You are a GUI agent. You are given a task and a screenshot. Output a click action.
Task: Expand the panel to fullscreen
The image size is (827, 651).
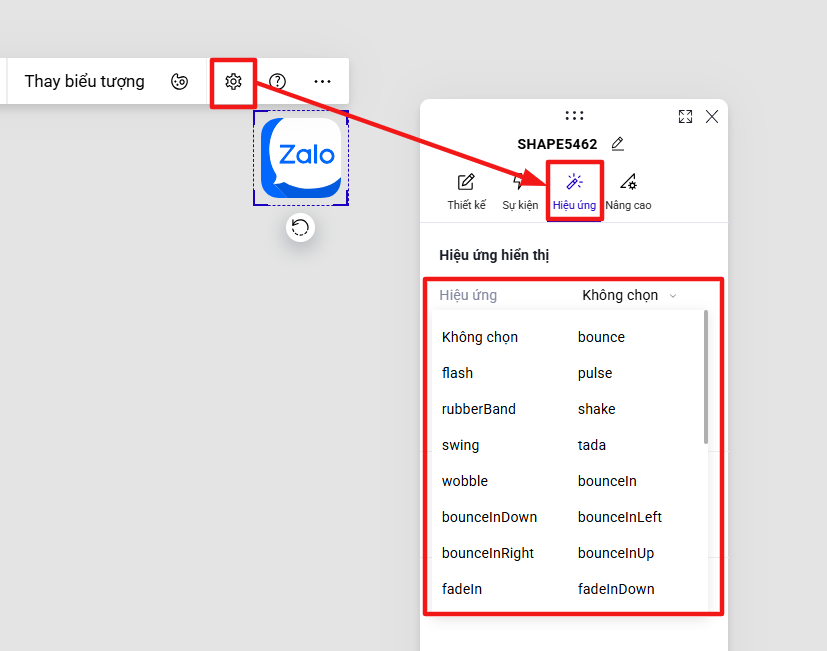pos(685,117)
